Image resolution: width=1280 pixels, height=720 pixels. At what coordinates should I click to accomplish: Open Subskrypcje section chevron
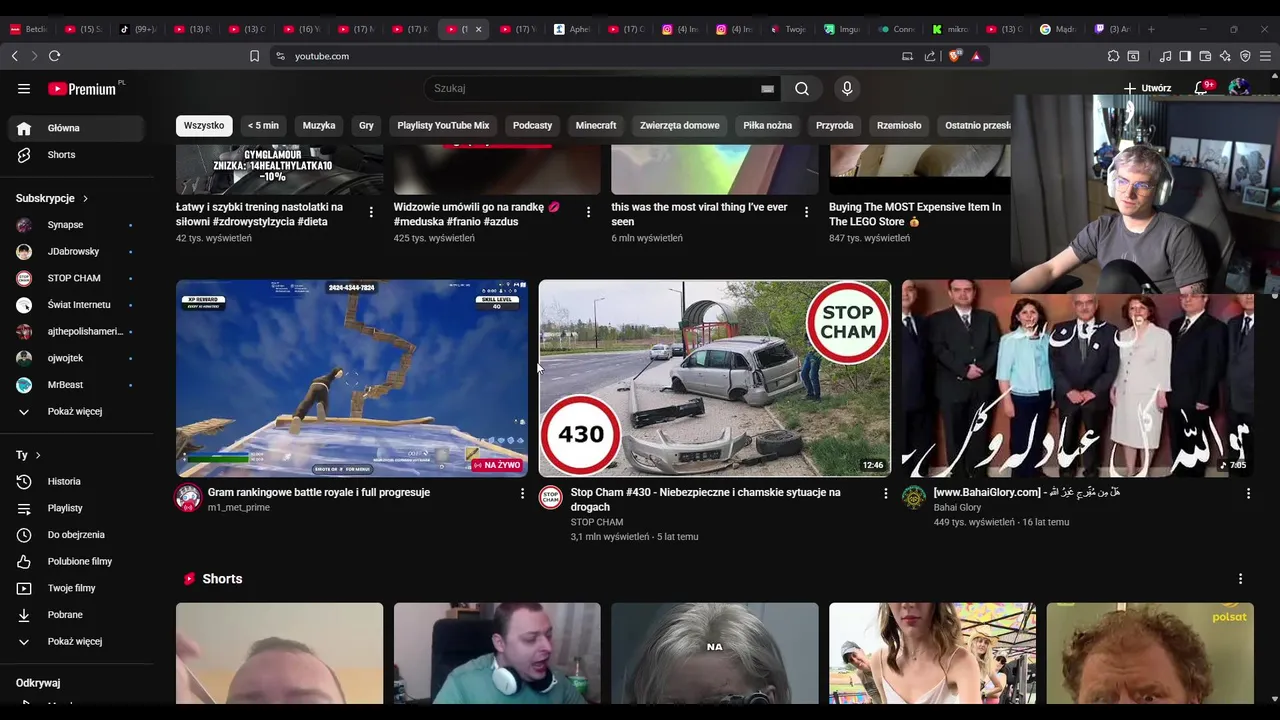85,199
